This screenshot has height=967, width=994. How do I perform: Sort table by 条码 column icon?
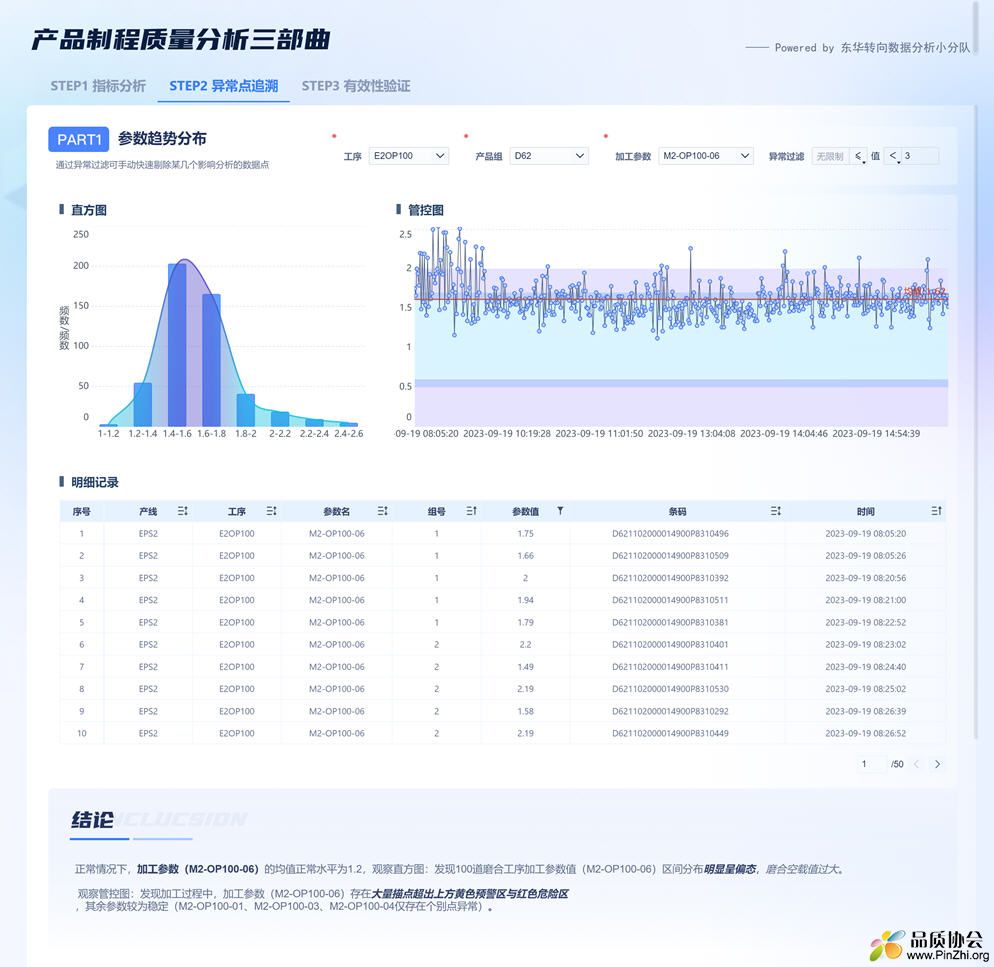pyautogui.click(x=775, y=511)
